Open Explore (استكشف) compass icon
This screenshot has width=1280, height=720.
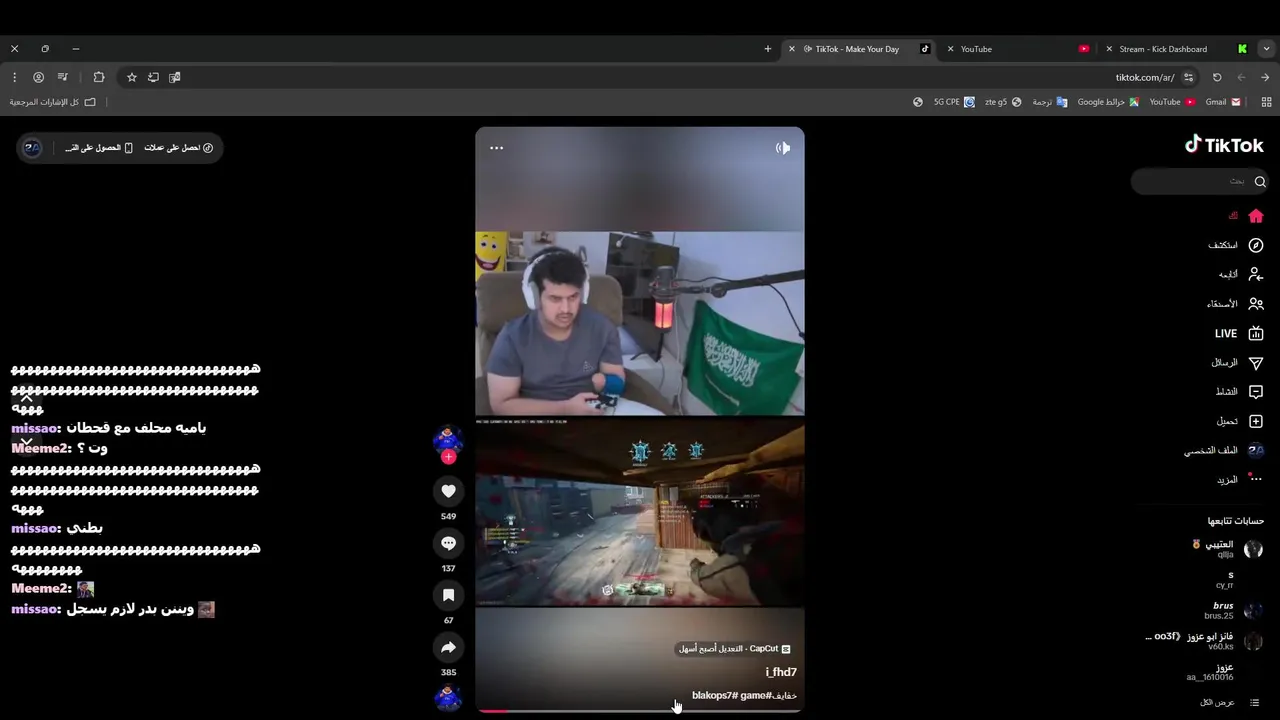point(1256,245)
